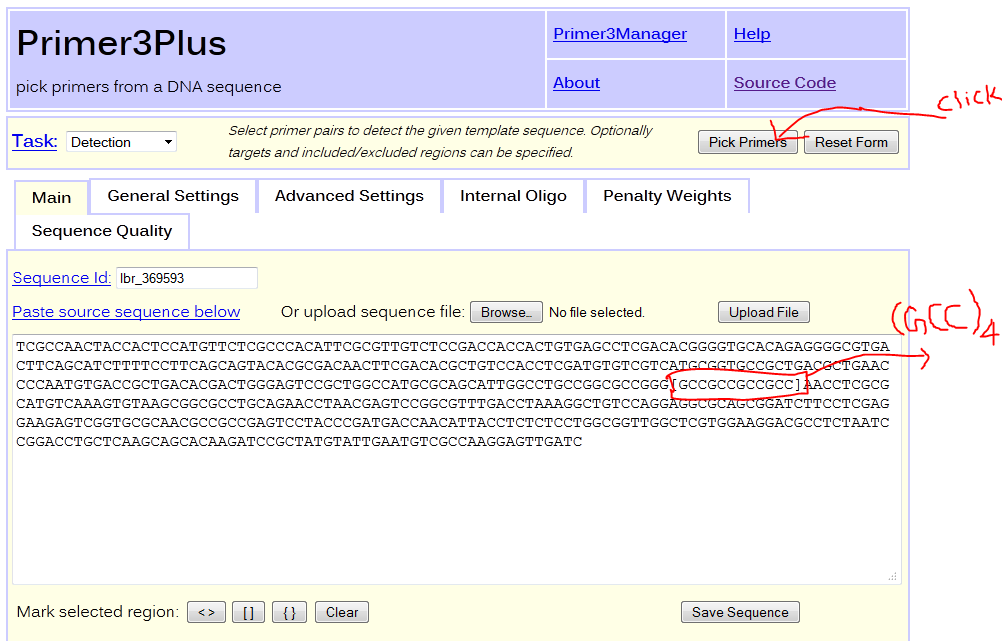The width and height of the screenshot is (1002, 641).
Task: Follow the Task help link
Action: [x=34, y=141]
